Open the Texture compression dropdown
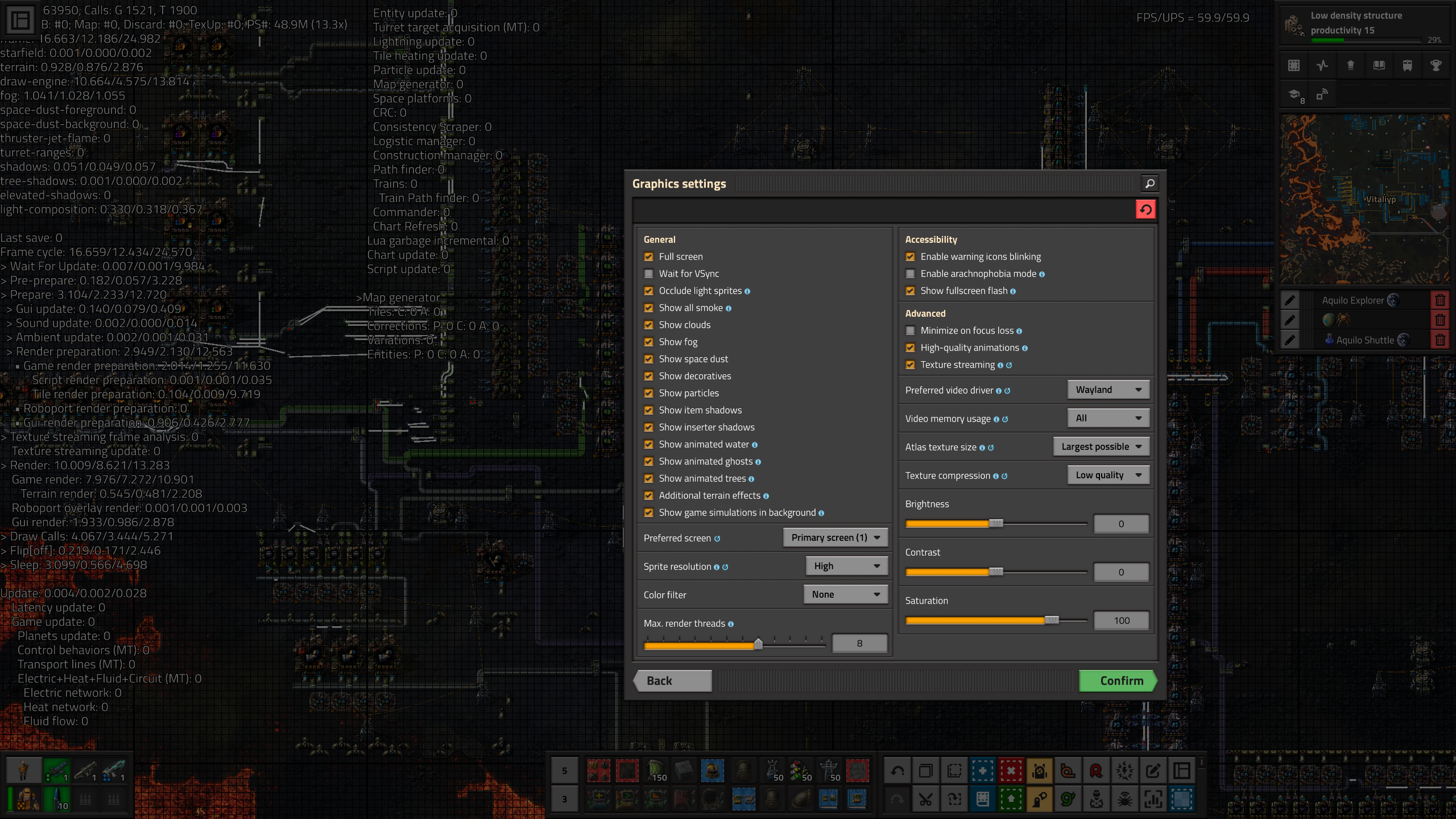The height and width of the screenshot is (819, 1456). tap(1108, 475)
